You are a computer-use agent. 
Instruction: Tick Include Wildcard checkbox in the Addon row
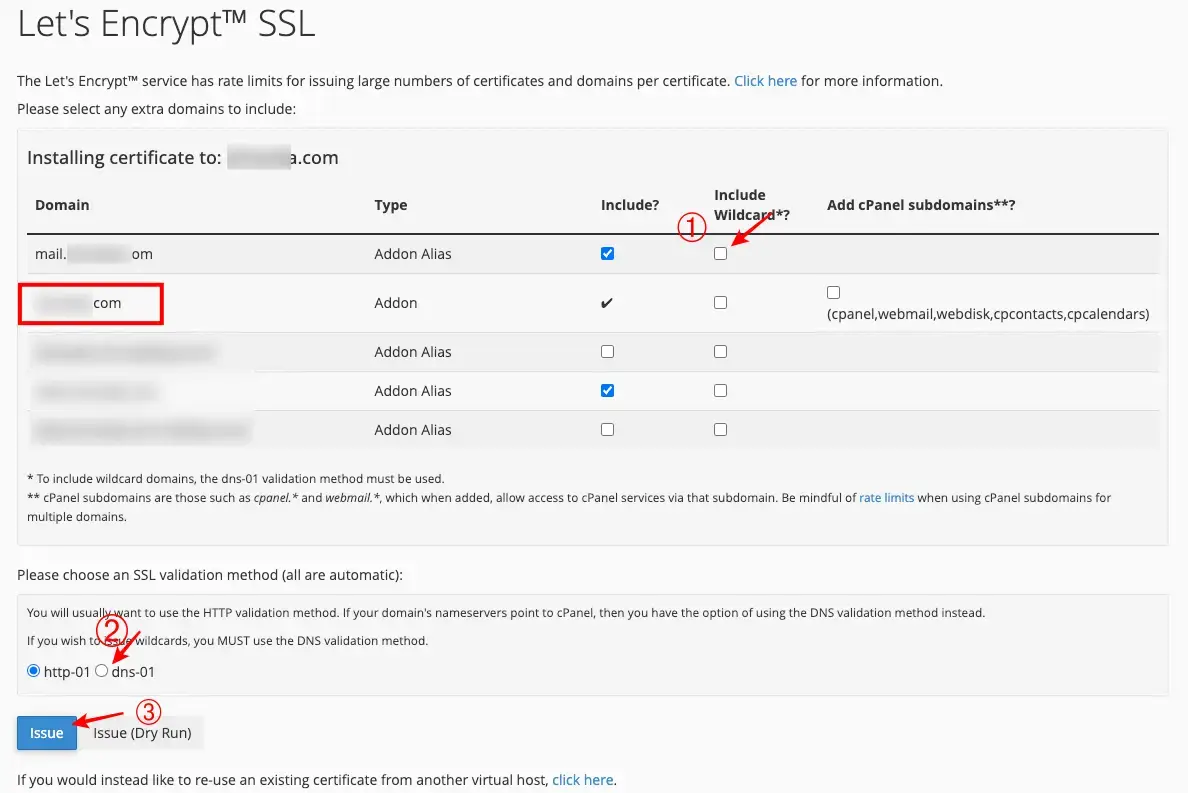tap(720, 303)
